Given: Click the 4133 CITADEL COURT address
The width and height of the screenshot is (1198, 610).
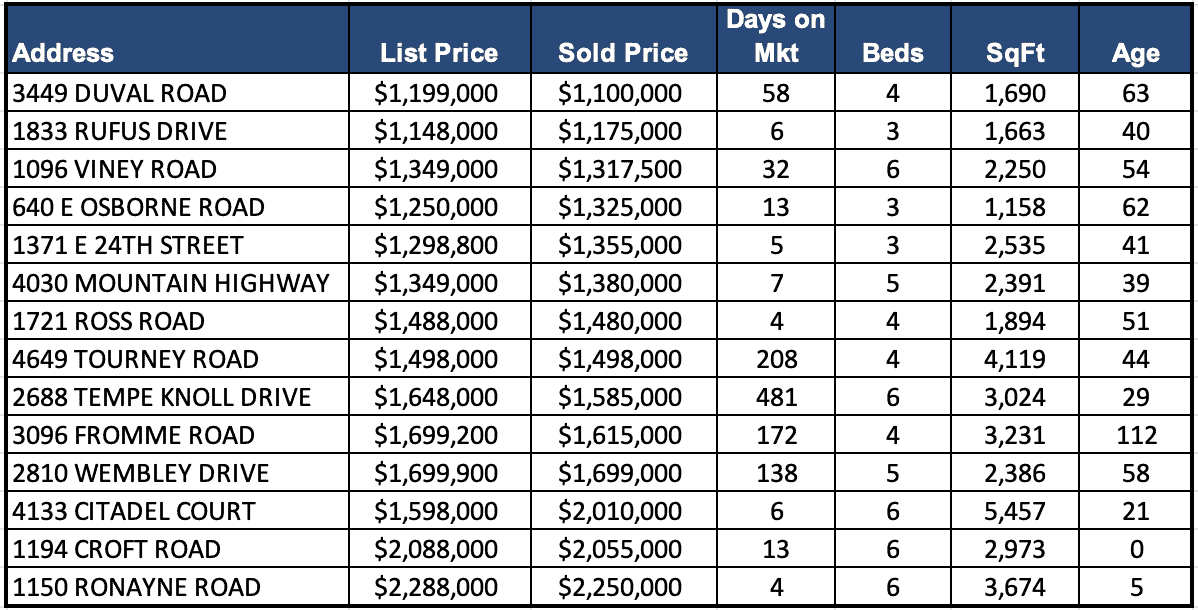Looking at the screenshot, I should tap(134, 512).
